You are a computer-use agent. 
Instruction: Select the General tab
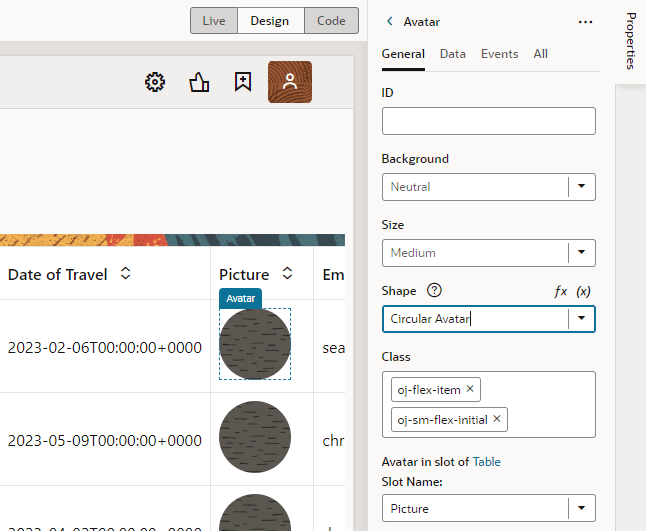tap(403, 54)
